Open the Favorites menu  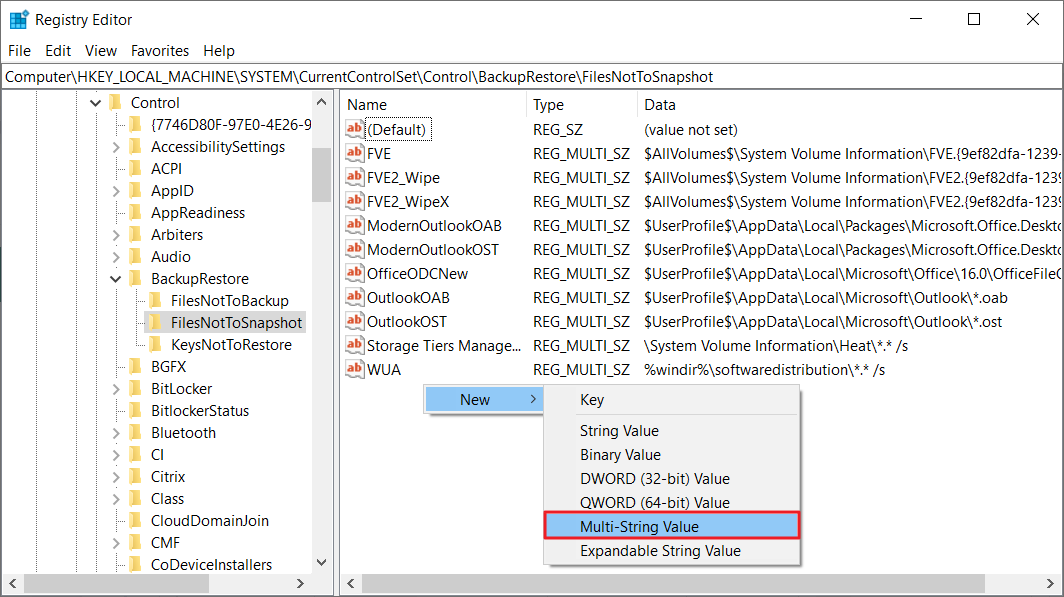click(159, 50)
